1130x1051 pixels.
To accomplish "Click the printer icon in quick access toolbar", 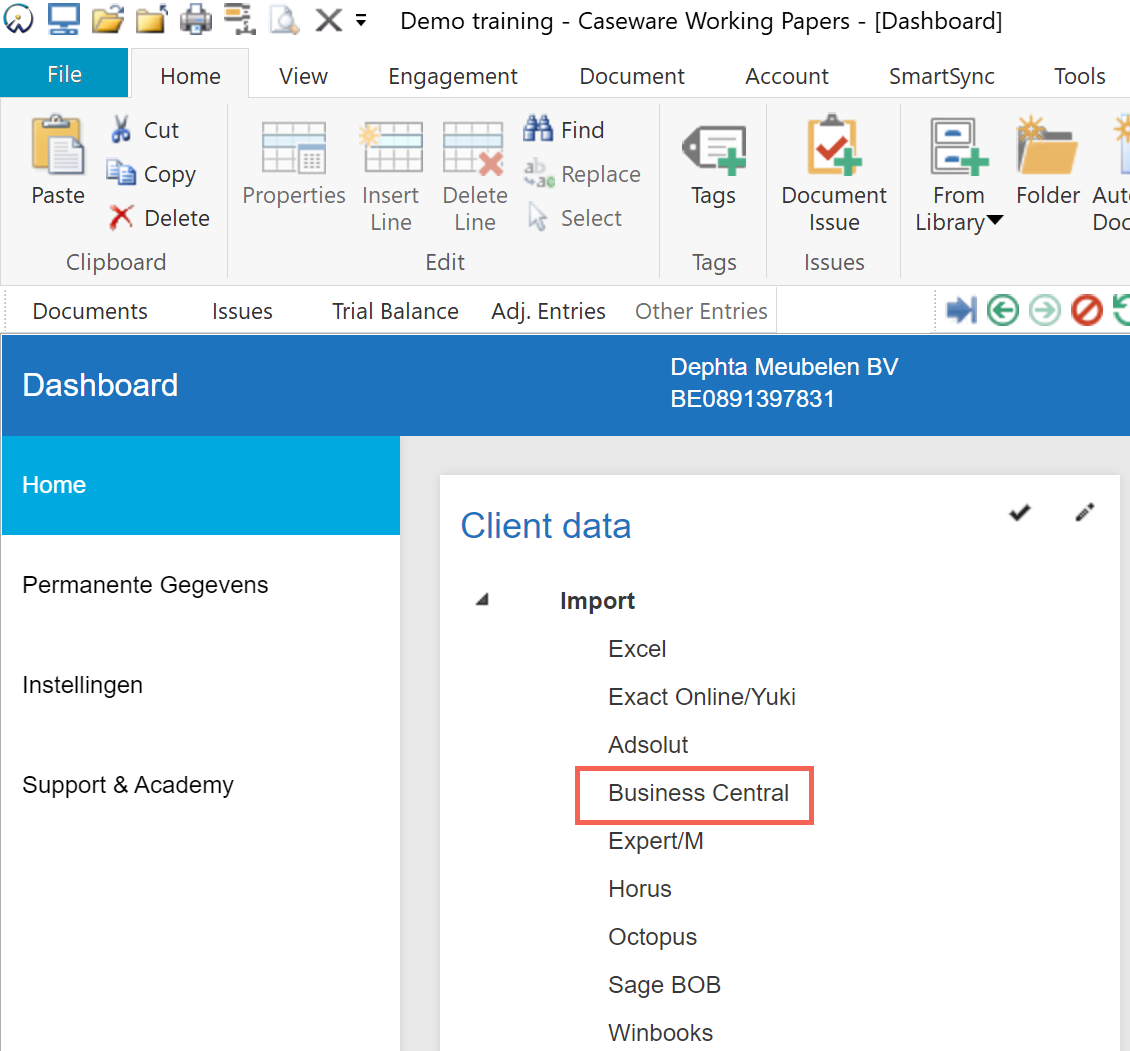I will 195,19.
